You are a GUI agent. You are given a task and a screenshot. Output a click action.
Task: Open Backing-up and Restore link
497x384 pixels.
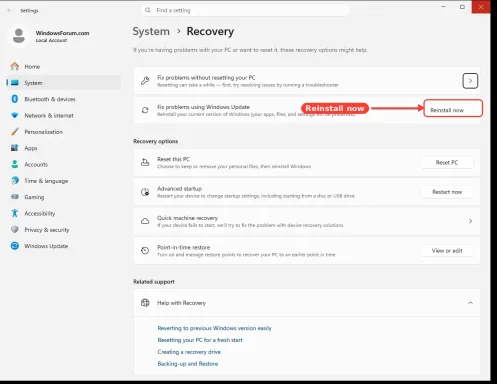coord(188,364)
